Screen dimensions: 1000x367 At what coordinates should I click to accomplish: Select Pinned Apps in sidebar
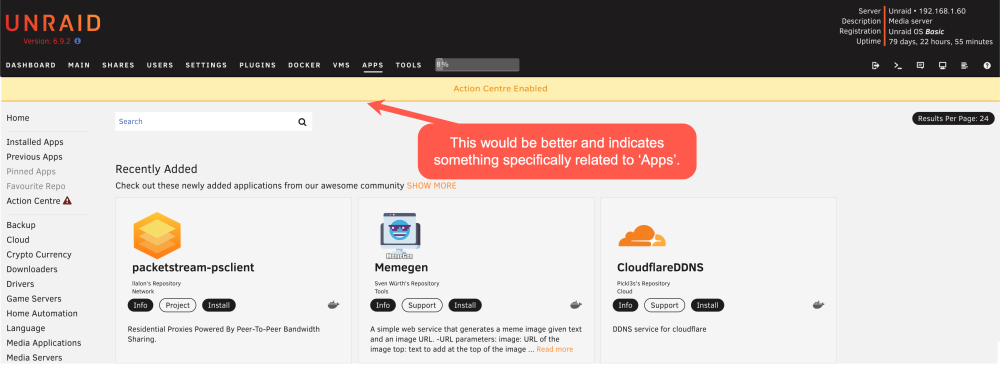tap(31, 172)
